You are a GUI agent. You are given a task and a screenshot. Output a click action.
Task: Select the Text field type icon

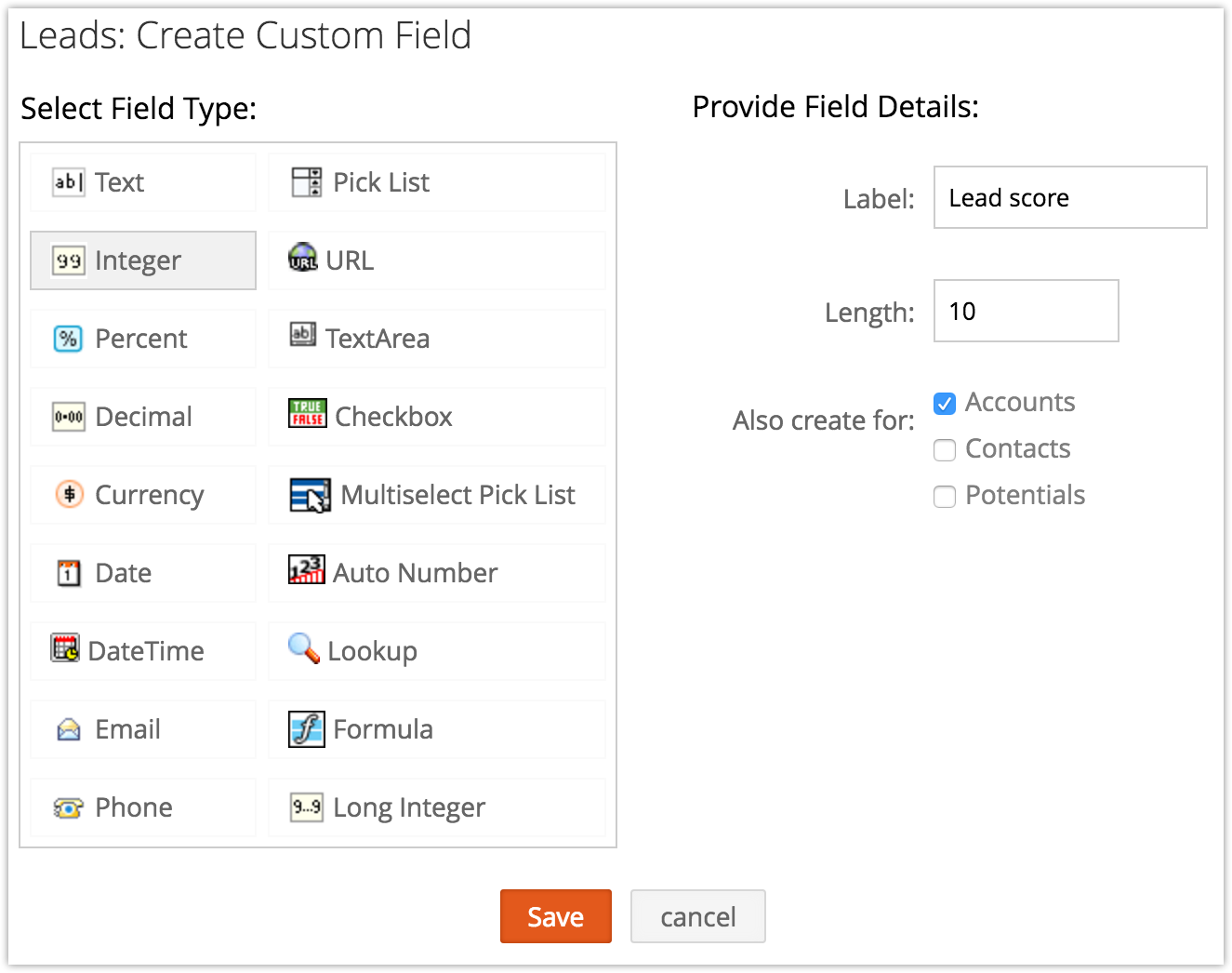(x=68, y=182)
